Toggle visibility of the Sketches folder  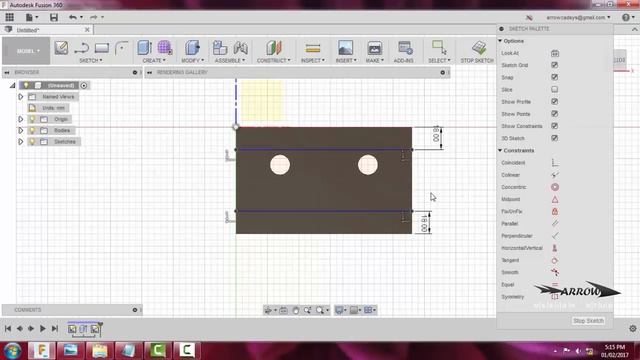(x=32, y=142)
